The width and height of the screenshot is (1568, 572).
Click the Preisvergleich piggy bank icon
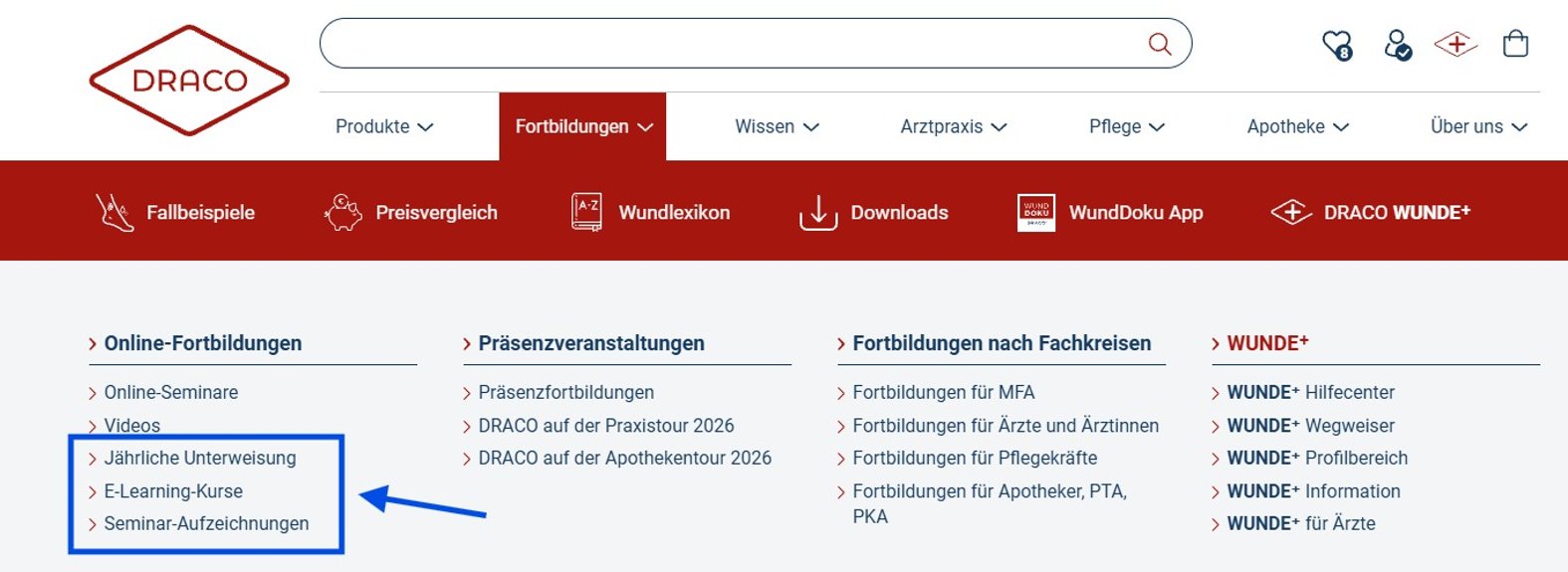343,212
